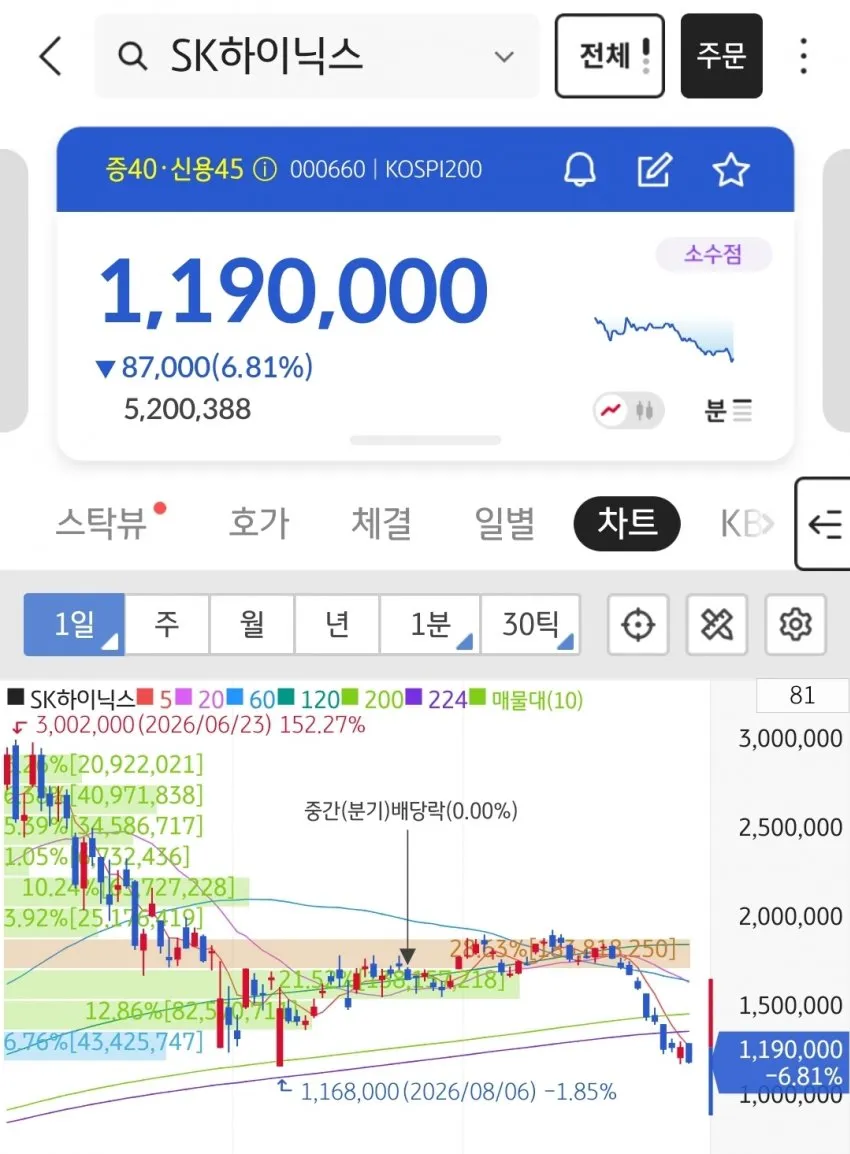Open chart settings gear icon
The image size is (850, 1154).
(x=796, y=625)
